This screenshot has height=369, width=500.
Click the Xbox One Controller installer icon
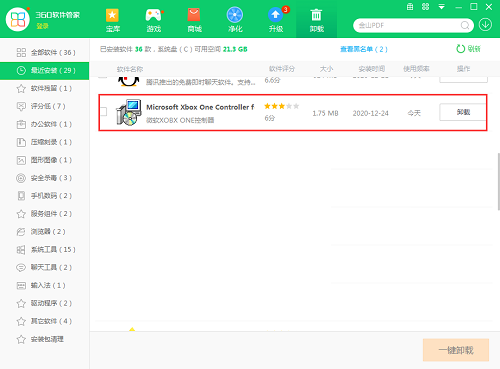(129, 112)
